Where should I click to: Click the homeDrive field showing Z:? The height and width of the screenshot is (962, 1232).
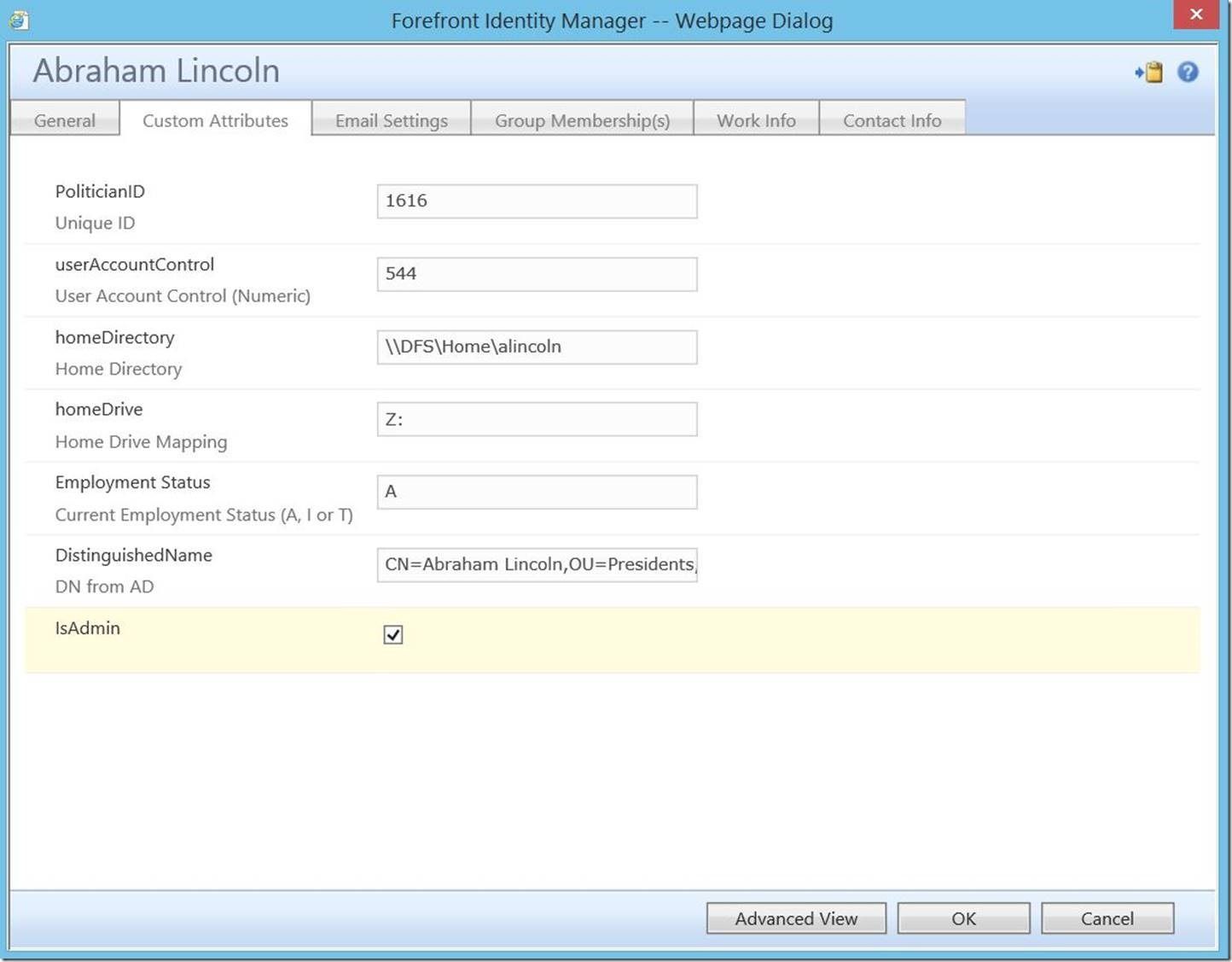538,419
